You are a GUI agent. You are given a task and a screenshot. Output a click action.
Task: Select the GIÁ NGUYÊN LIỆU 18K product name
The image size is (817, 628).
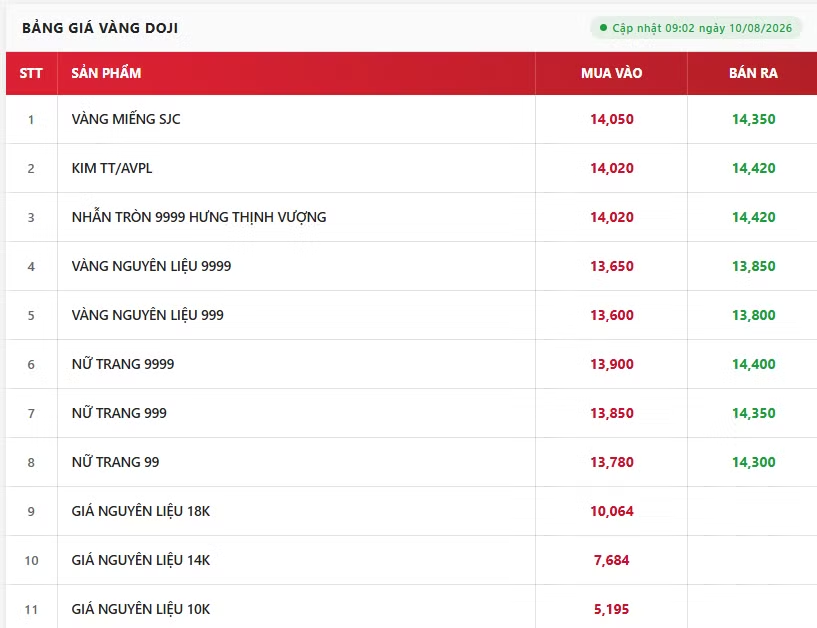(141, 511)
